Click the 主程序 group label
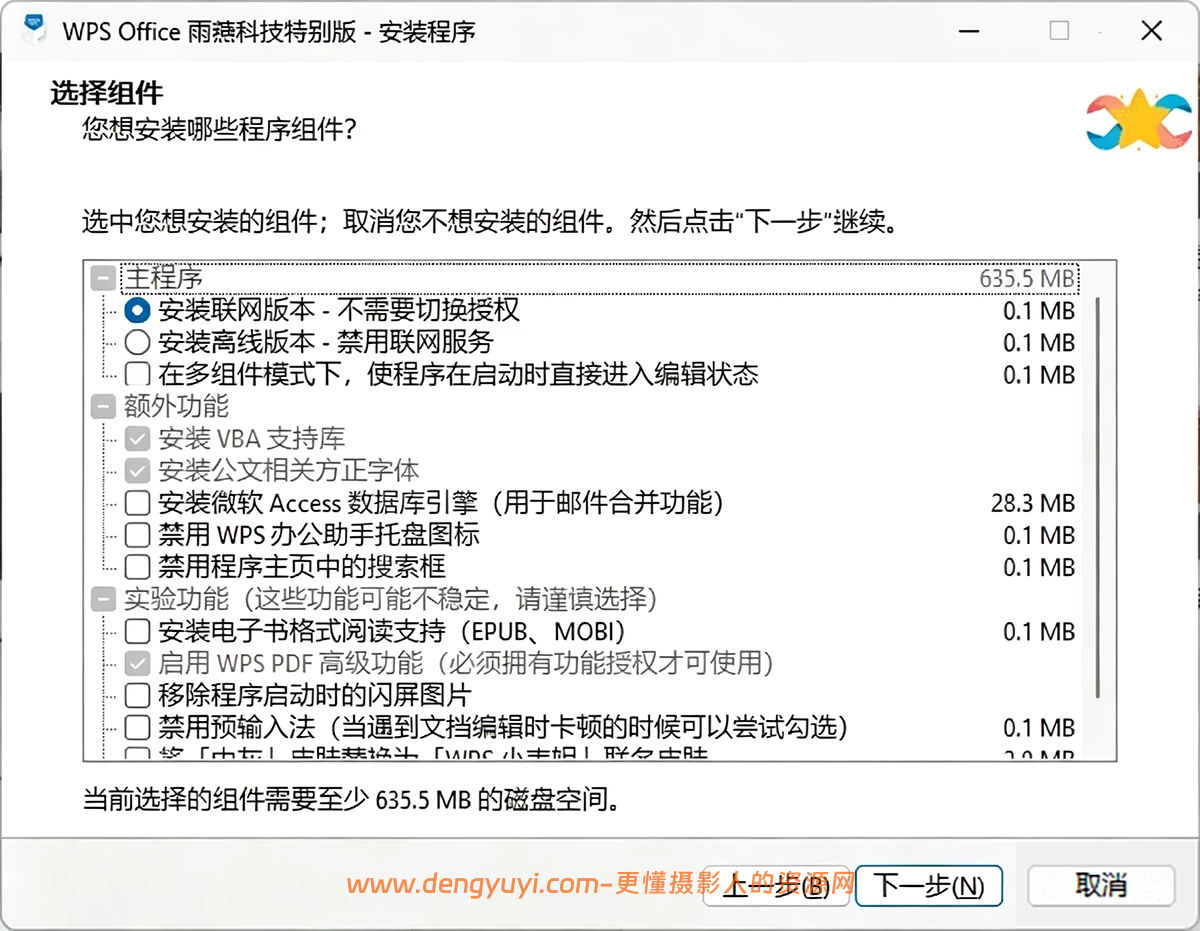The image size is (1200, 931). pos(162,278)
